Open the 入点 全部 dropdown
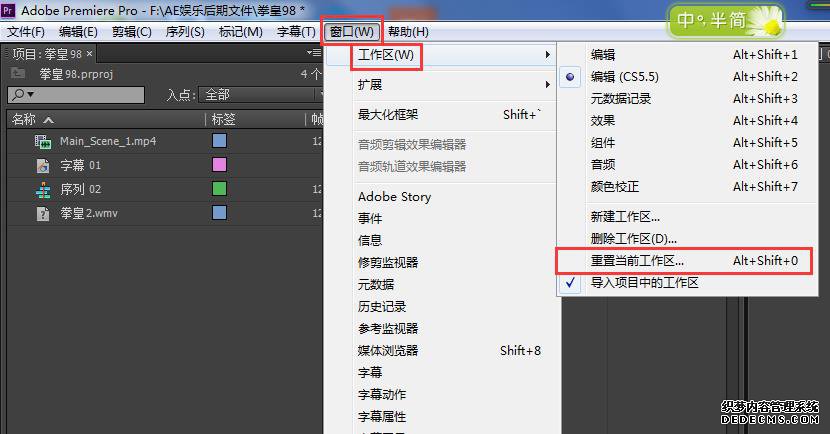Image resolution: width=830 pixels, height=434 pixels. (261, 95)
